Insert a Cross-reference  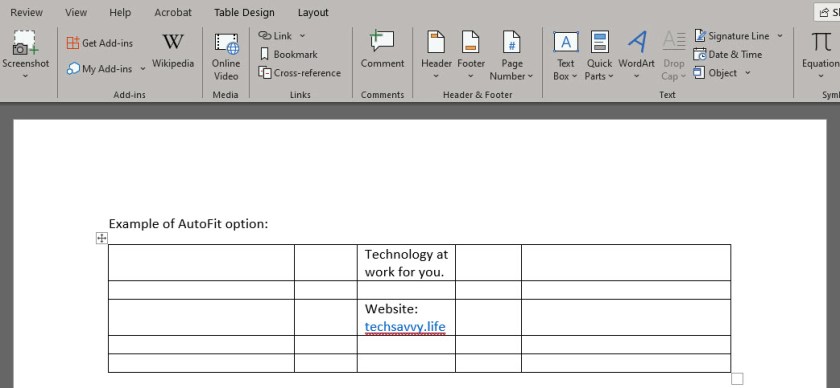tap(299, 73)
